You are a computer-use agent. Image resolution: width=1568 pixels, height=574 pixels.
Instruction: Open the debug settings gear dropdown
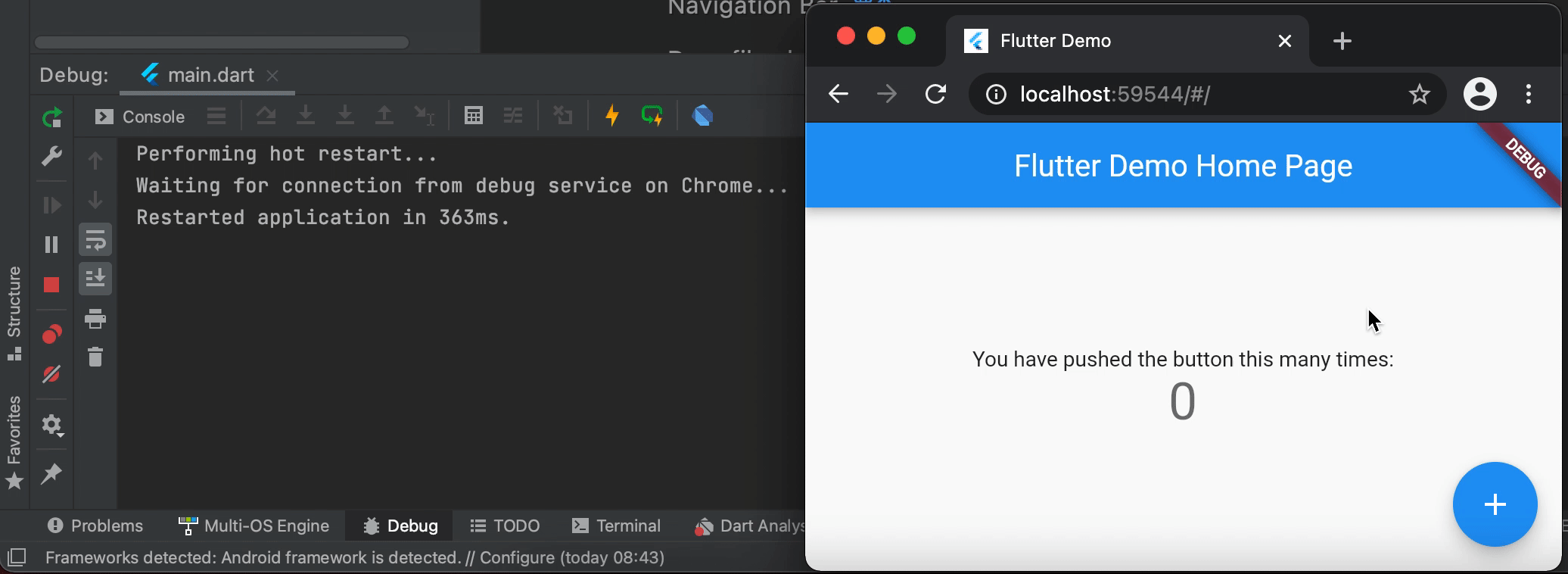tap(52, 426)
